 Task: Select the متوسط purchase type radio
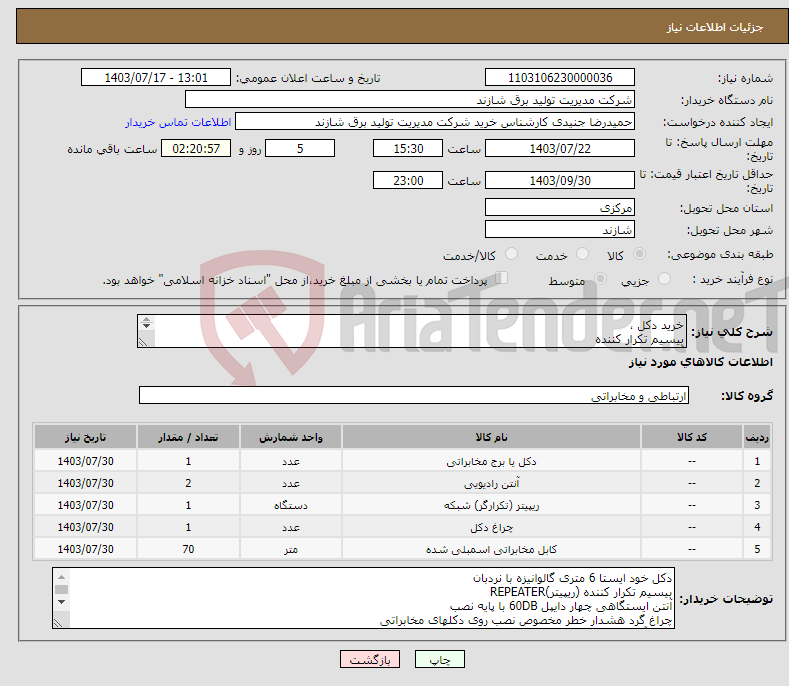pyautogui.click(x=600, y=279)
